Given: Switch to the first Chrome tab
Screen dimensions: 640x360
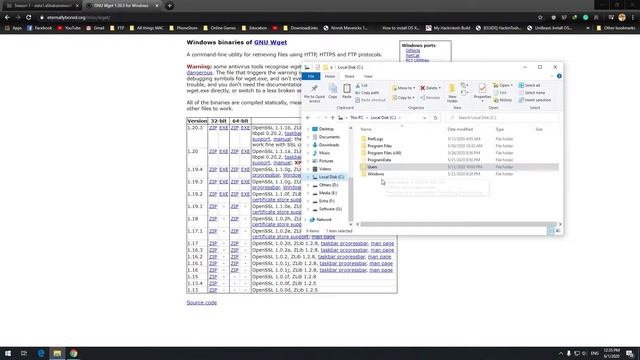Looking at the screenshot, I should (42, 6).
